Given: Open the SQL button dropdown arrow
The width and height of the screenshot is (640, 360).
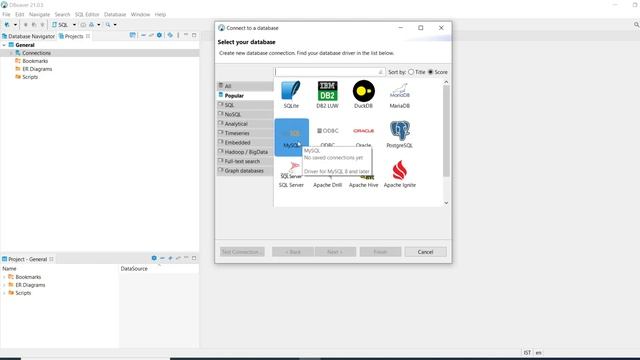Looking at the screenshot, I should 74,25.
